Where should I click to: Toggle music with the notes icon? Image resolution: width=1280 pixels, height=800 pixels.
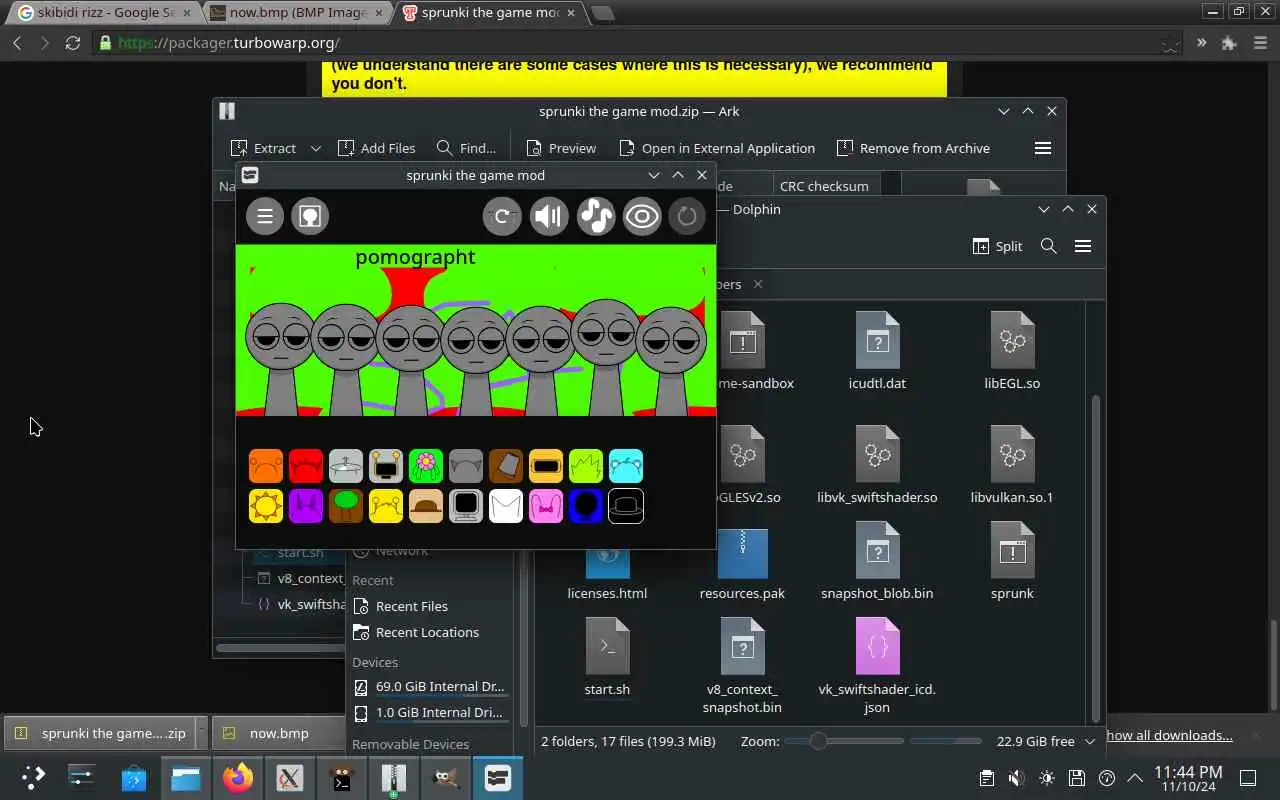(596, 216)
